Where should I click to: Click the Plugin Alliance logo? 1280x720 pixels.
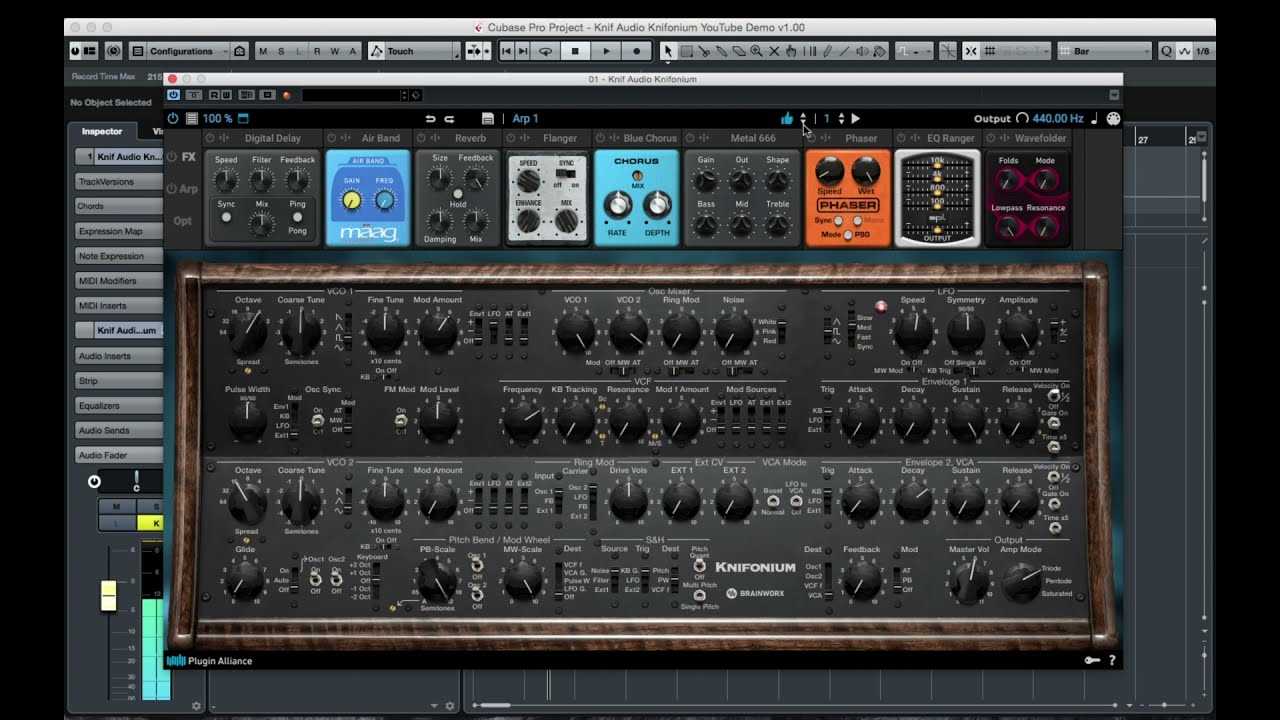coord(210,660)
